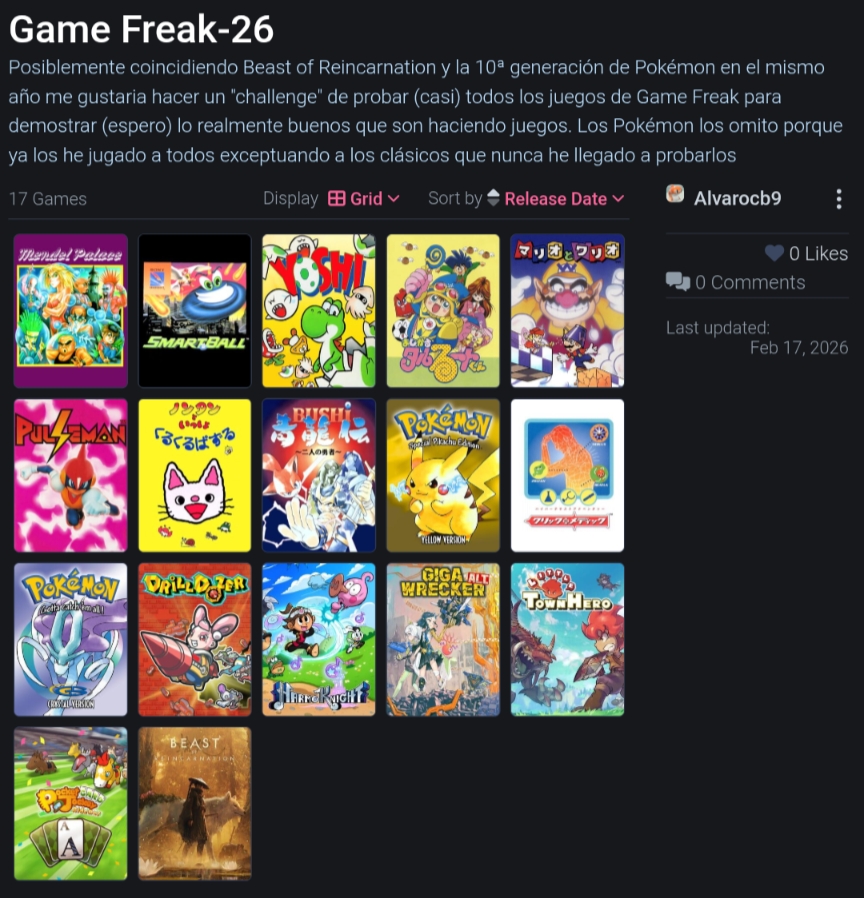The height and width of the screenshot is (898, 864).
Task: Open the Smart Ball game cover
Action: tap(195, 310)
